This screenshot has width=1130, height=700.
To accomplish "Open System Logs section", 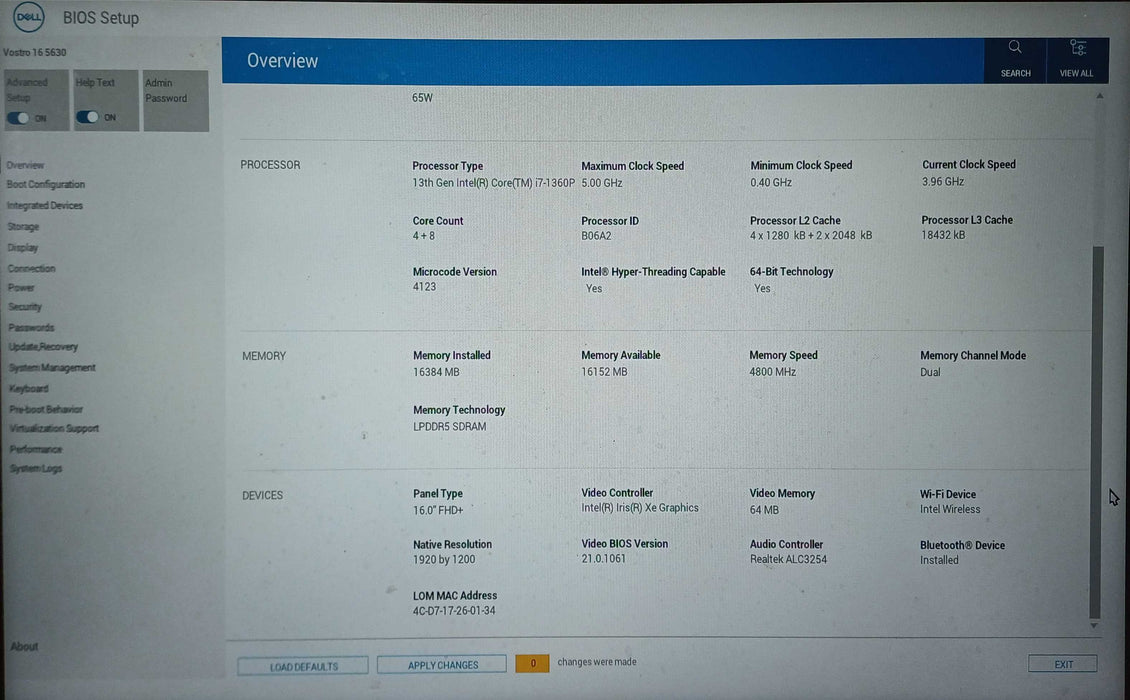I will tap(36, 469).
